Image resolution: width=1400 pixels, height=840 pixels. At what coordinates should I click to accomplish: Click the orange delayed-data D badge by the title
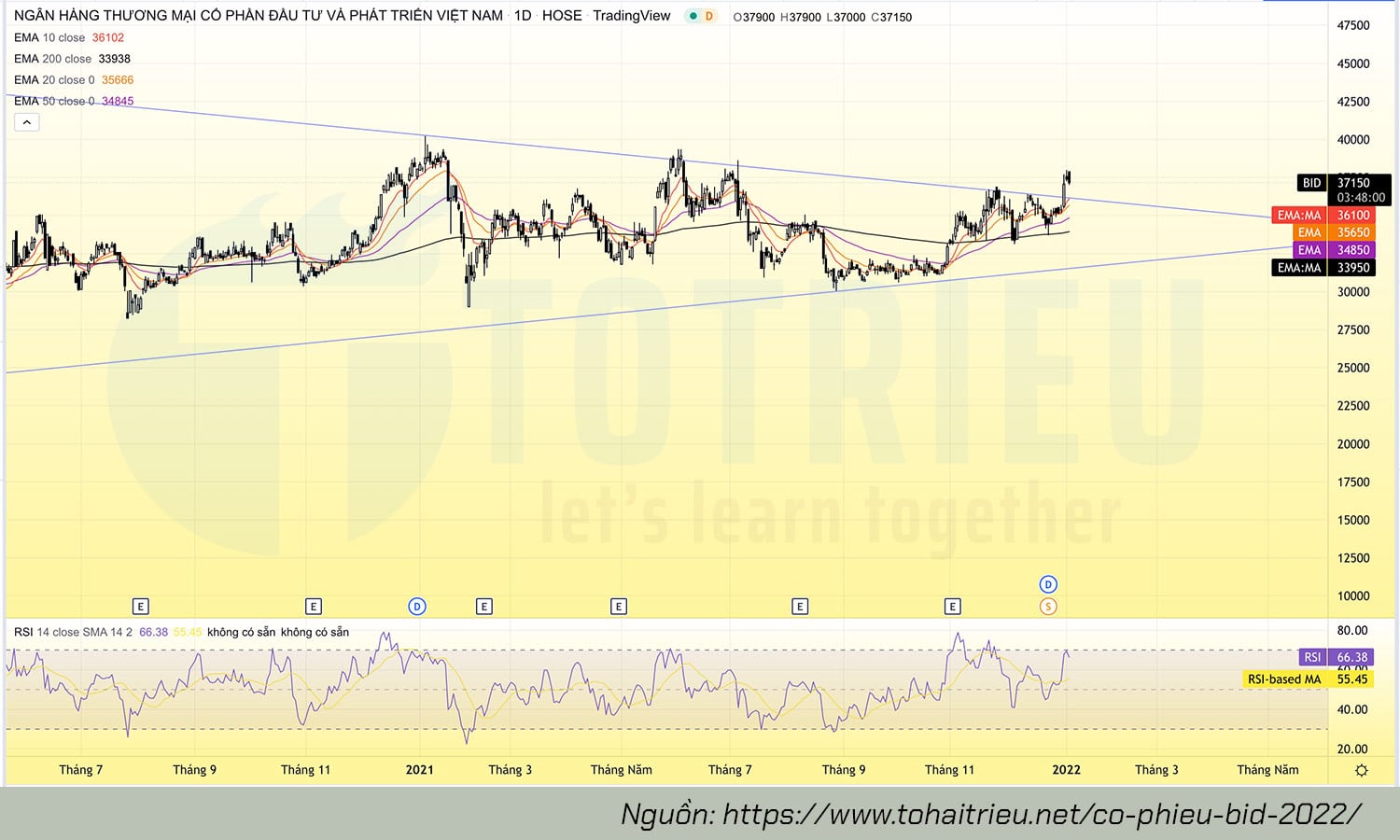[709, 16]
